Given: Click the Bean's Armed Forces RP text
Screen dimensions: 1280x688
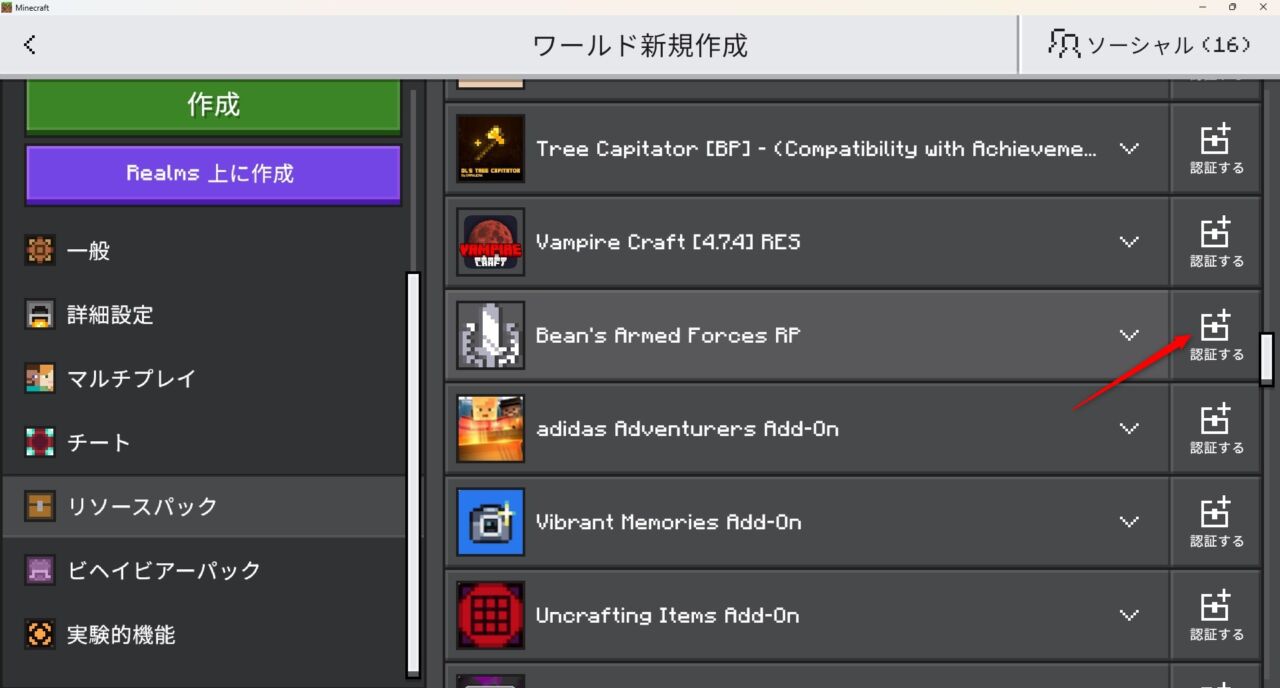Looking at the screenshot, I should 667,335.
